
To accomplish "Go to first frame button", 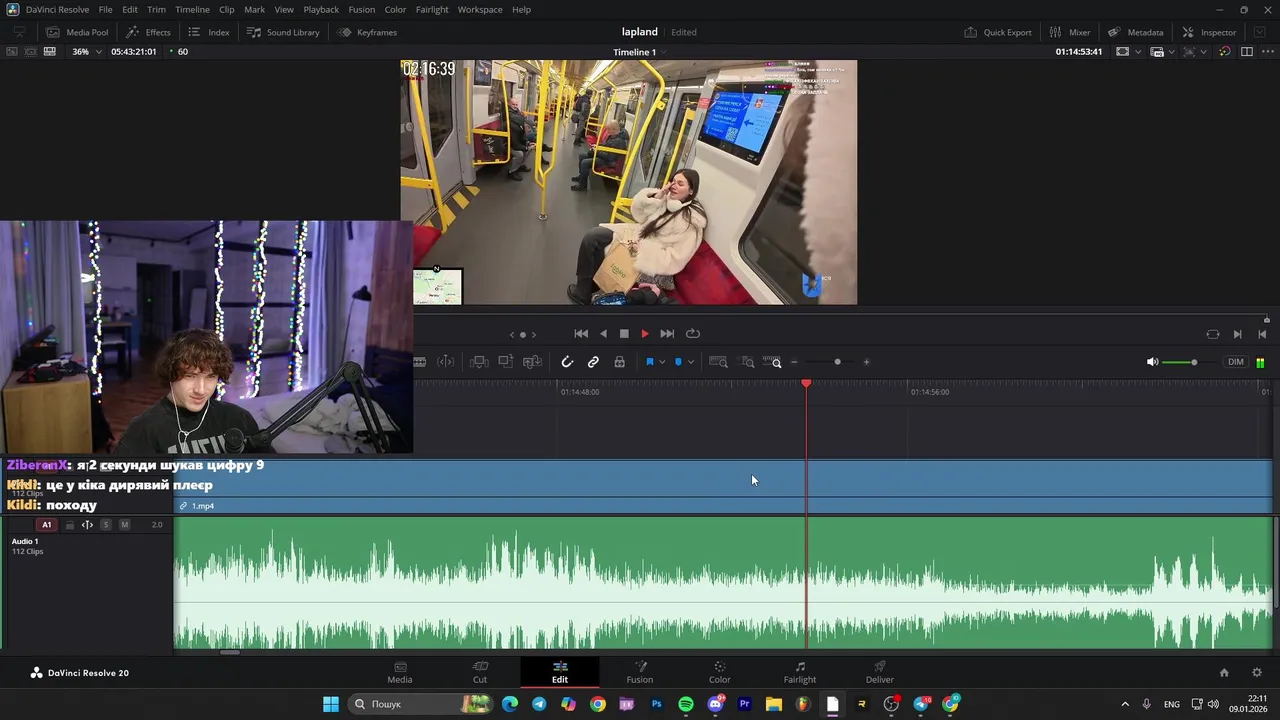I will point(581,334).
